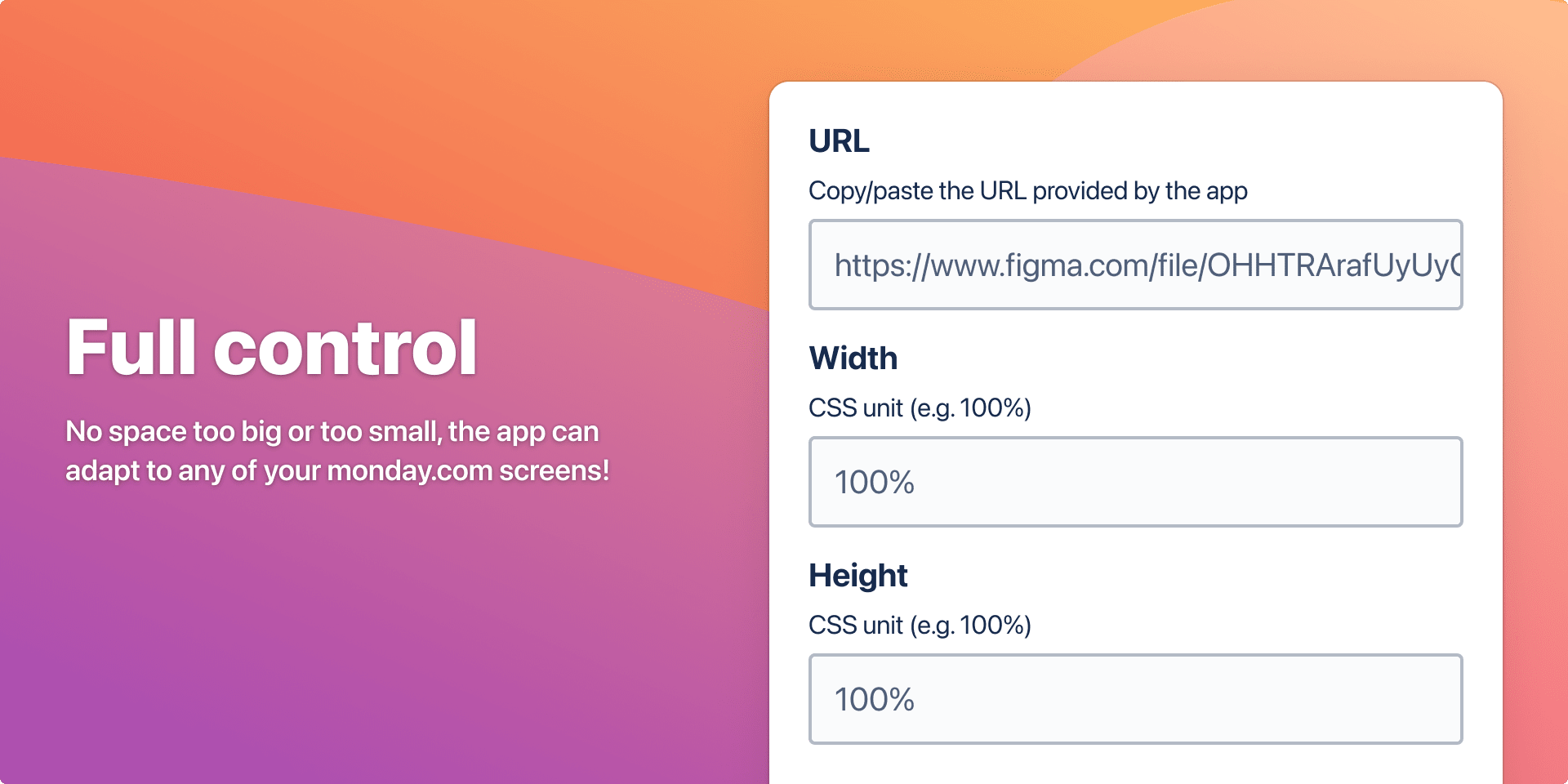Click the bold Height label
Viewport: 1568px width, 784px height.
[858, 576]
